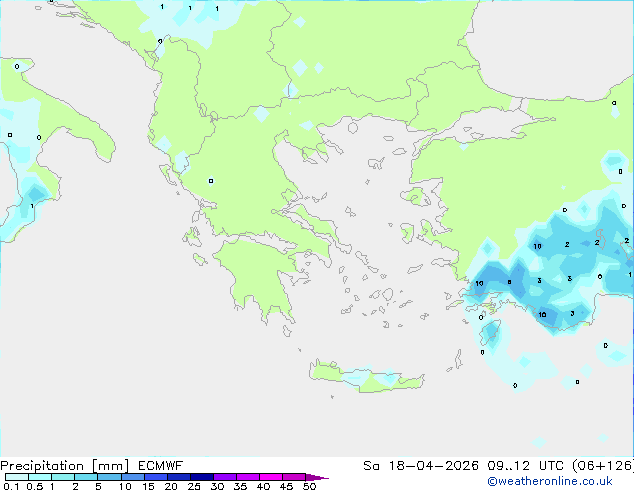634x490 pixels.
Task: Click the "Sa" weekday abbreviation
Action: [x=371, y=466]
